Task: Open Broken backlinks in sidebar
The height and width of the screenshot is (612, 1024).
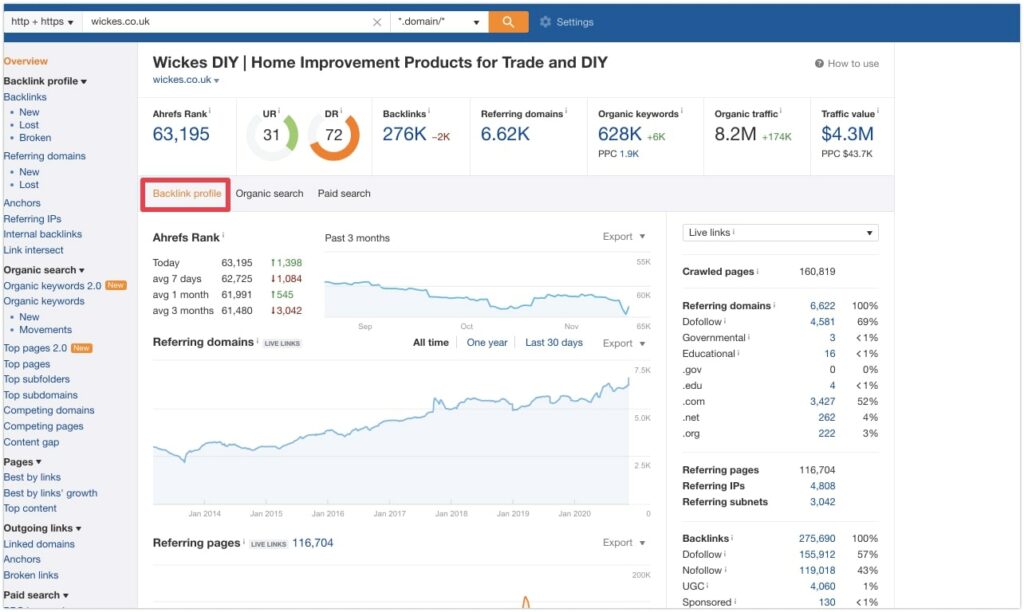Action: [x=35, y=138]
